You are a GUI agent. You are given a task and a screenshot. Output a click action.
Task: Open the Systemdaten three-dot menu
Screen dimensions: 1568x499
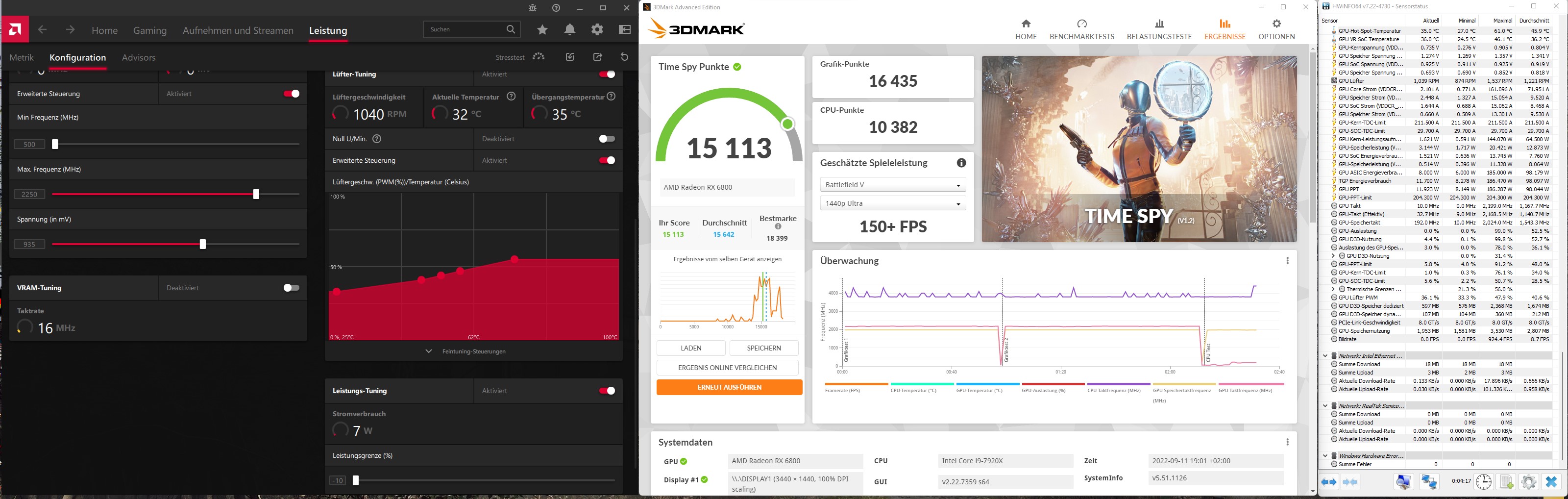click(x=1287, y=442)
